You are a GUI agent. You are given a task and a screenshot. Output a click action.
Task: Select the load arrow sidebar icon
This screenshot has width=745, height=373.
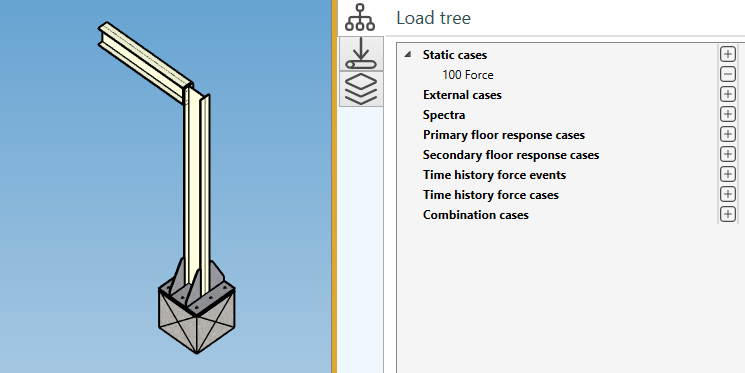pyautogui.click(x=361, y=54)
